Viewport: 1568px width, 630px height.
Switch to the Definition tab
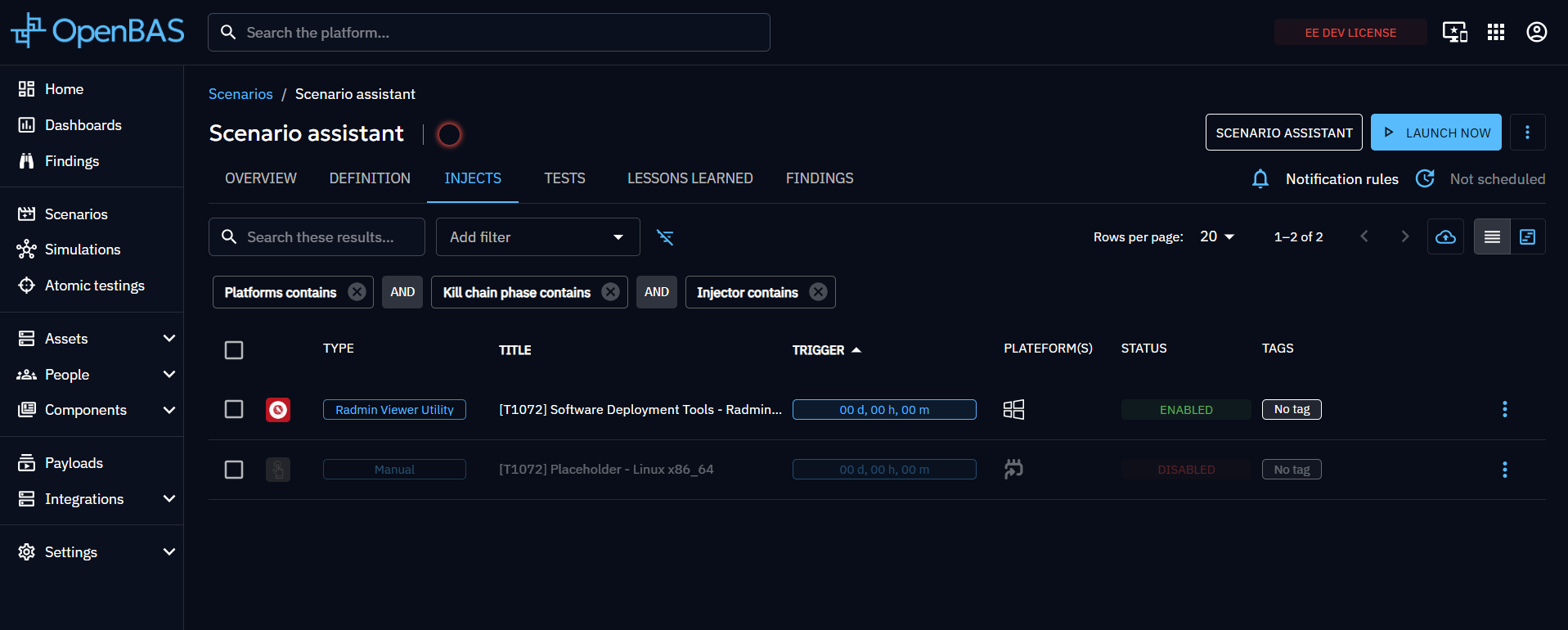370,178
